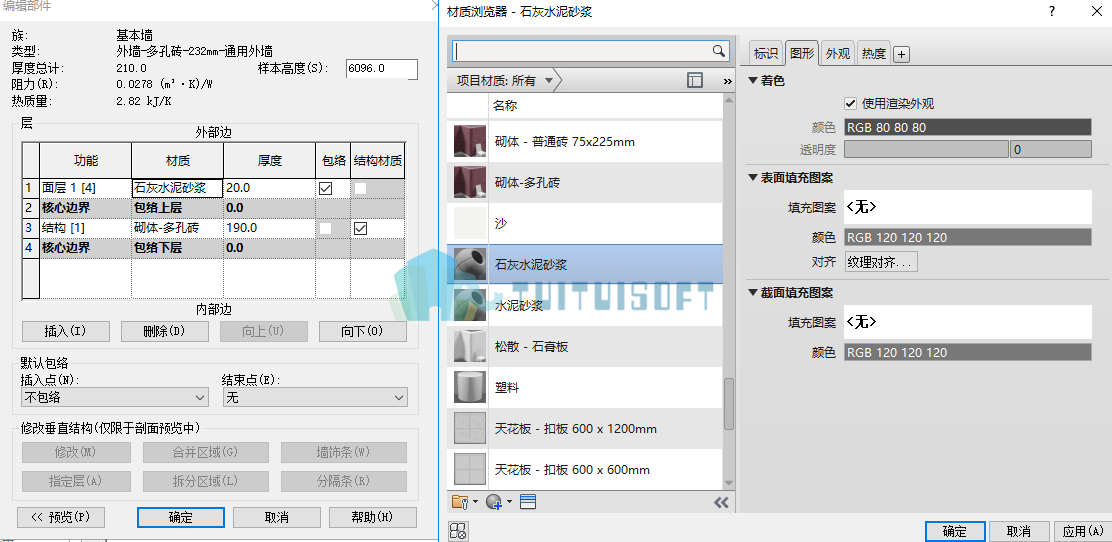Click the create new material icon
The width and height of the screenshot is (1112, 542).
[x=494, y=502]
